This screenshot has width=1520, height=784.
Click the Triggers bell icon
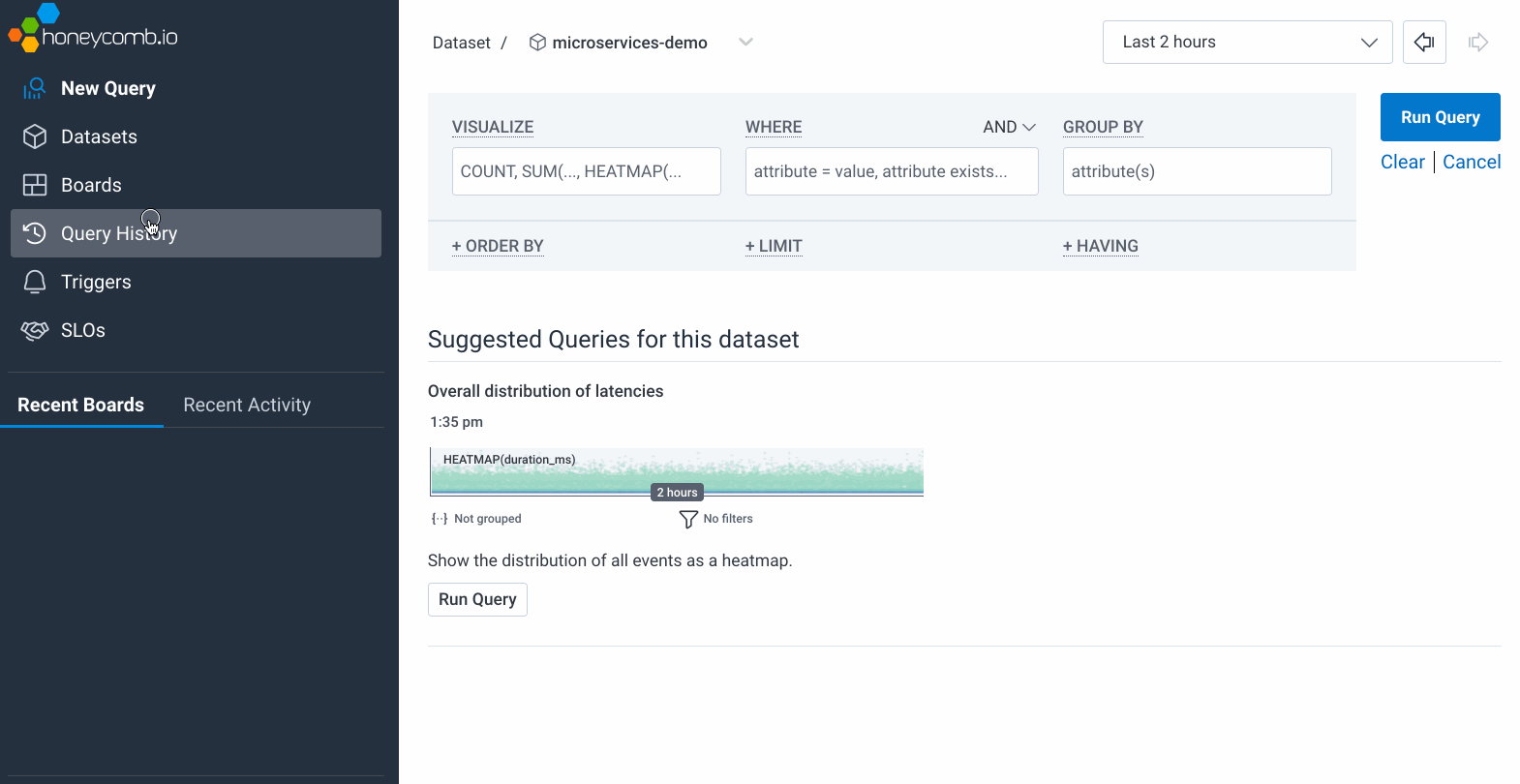tap(35, 282)
